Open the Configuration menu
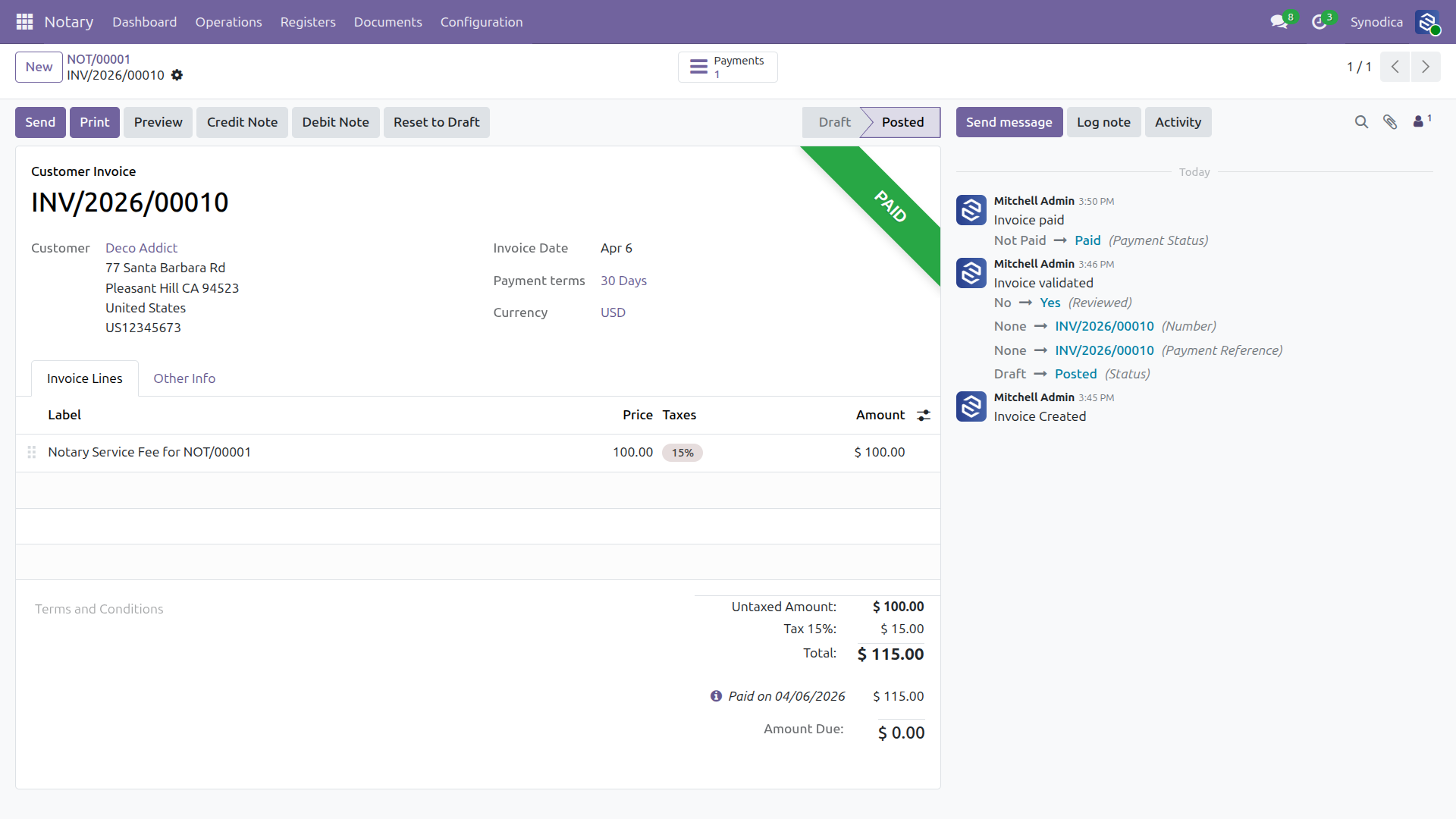 (x=482, y=22)
